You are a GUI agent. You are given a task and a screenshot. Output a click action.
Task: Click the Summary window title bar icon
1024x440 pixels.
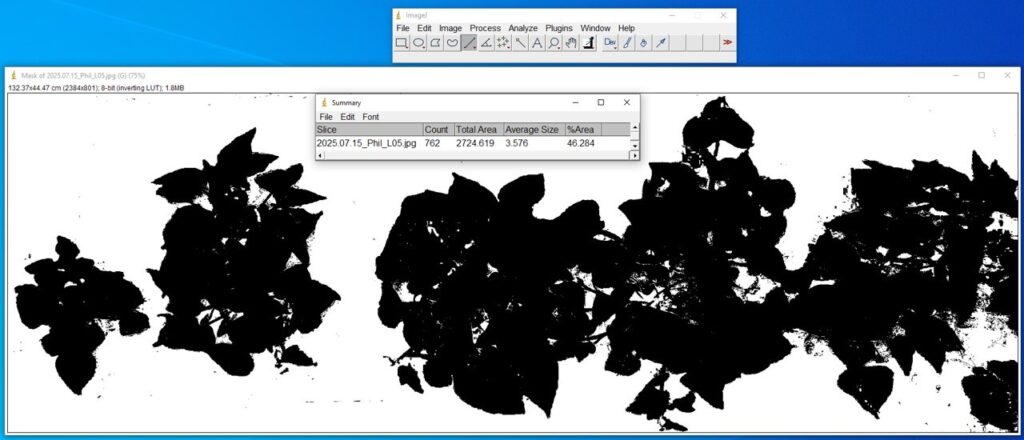click(323, 102)
